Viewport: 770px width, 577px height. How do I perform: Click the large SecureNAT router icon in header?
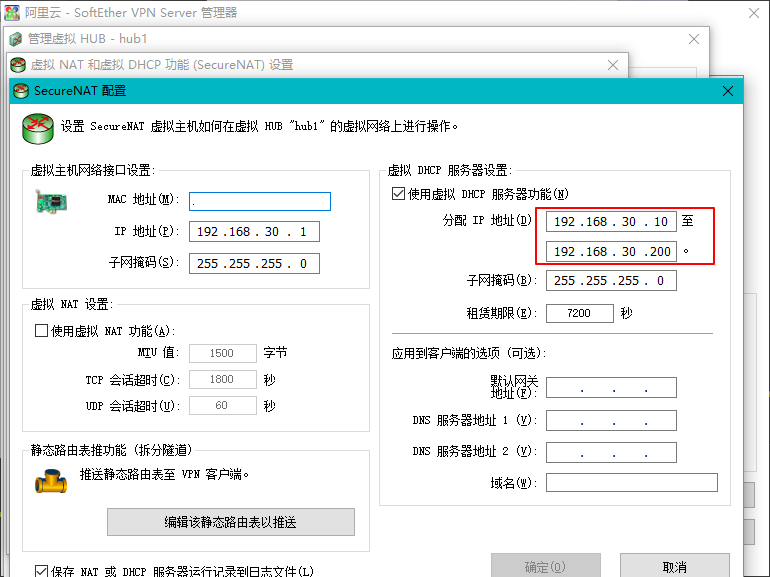click(x=37, y=129)
